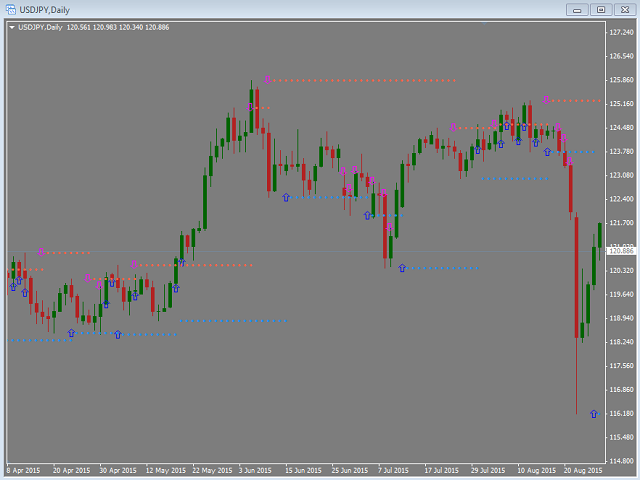
Task: Click the 20 Aug 2015 date label
Action: (x=583, y=470)
